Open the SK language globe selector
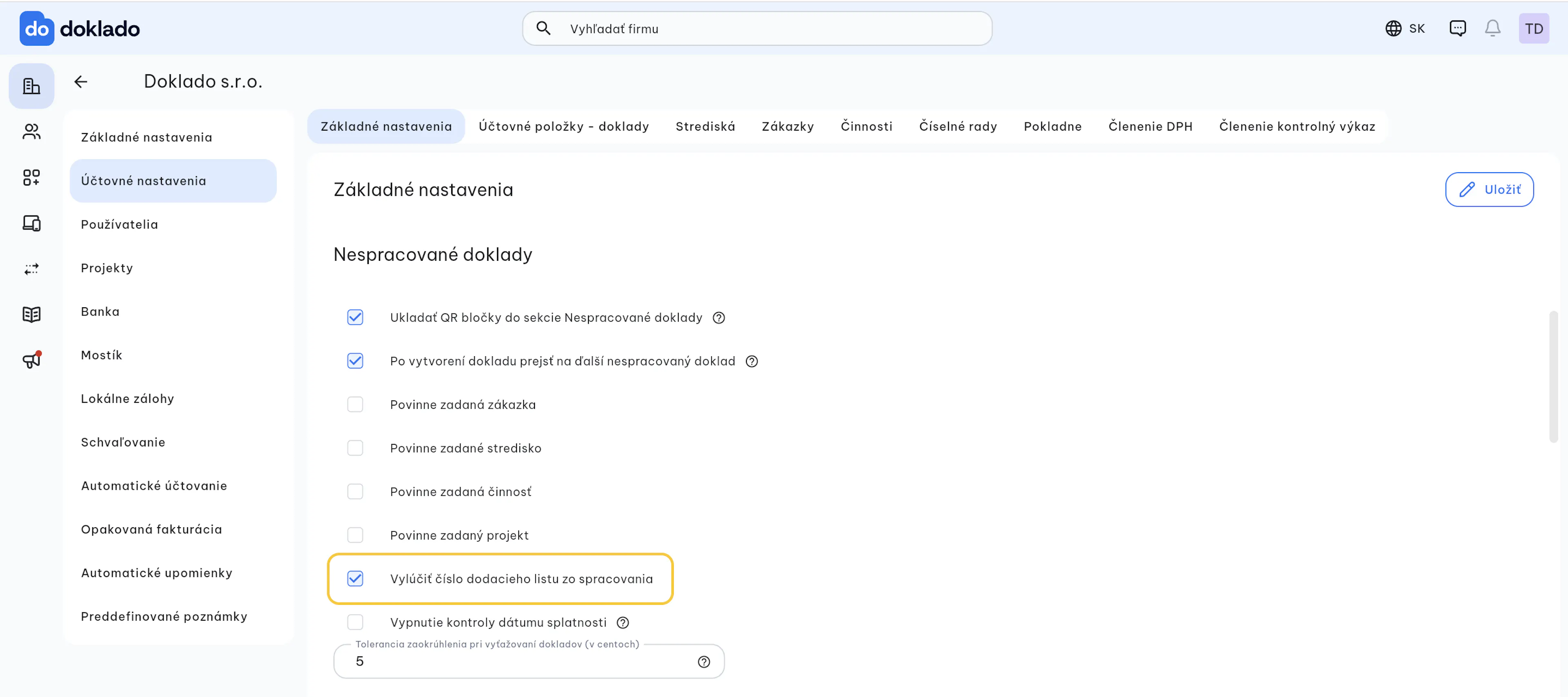The image size is (1568, 697). 1405,29
